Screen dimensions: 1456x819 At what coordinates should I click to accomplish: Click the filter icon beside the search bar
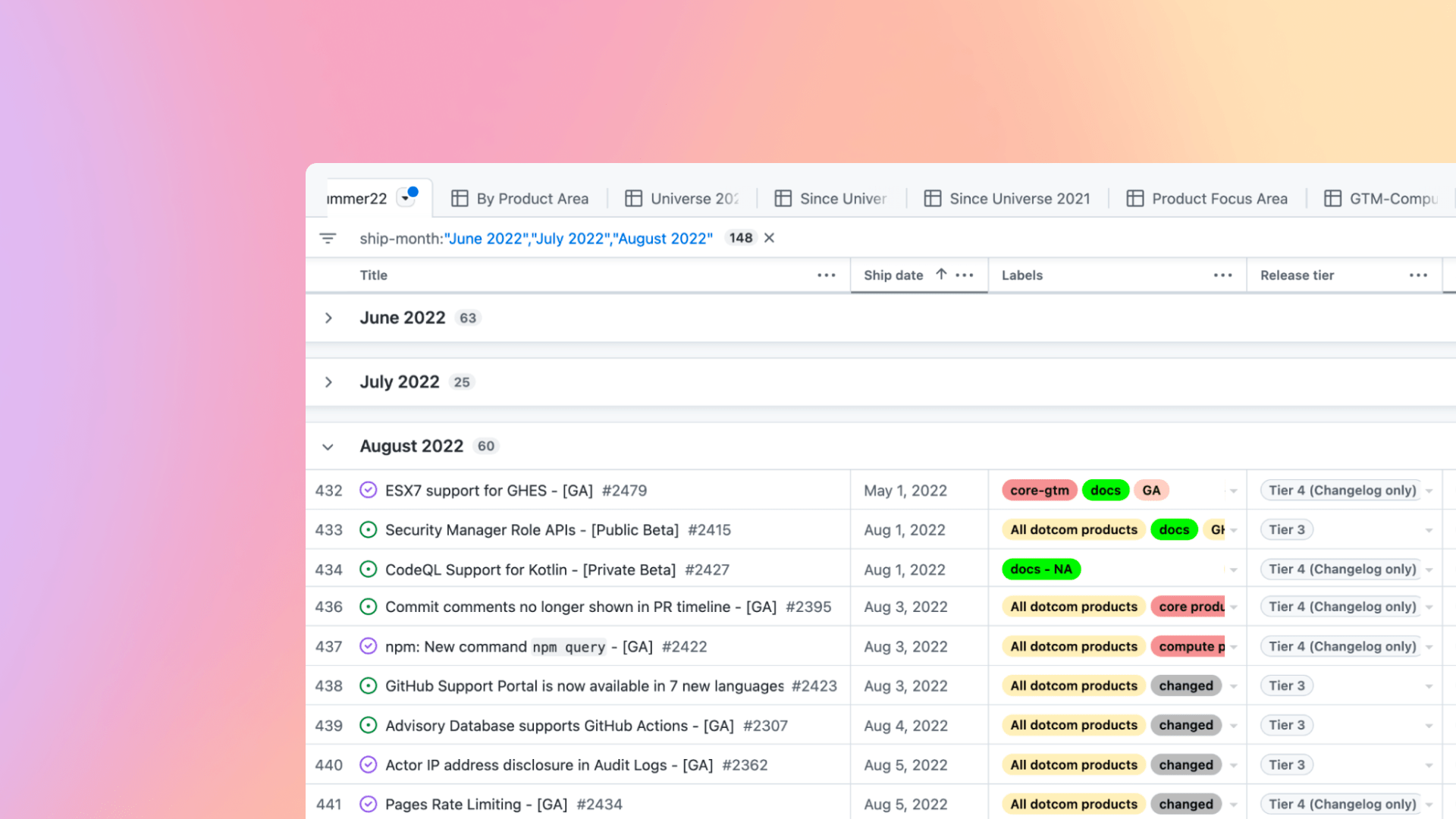click(x=328, y=237)
